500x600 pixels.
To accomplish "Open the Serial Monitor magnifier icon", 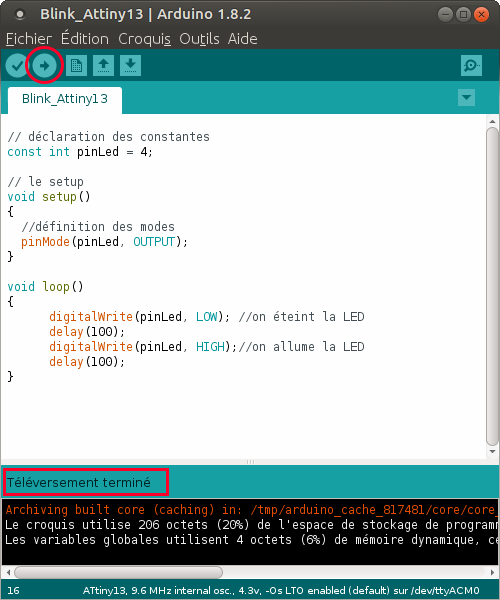I will 471,66.
